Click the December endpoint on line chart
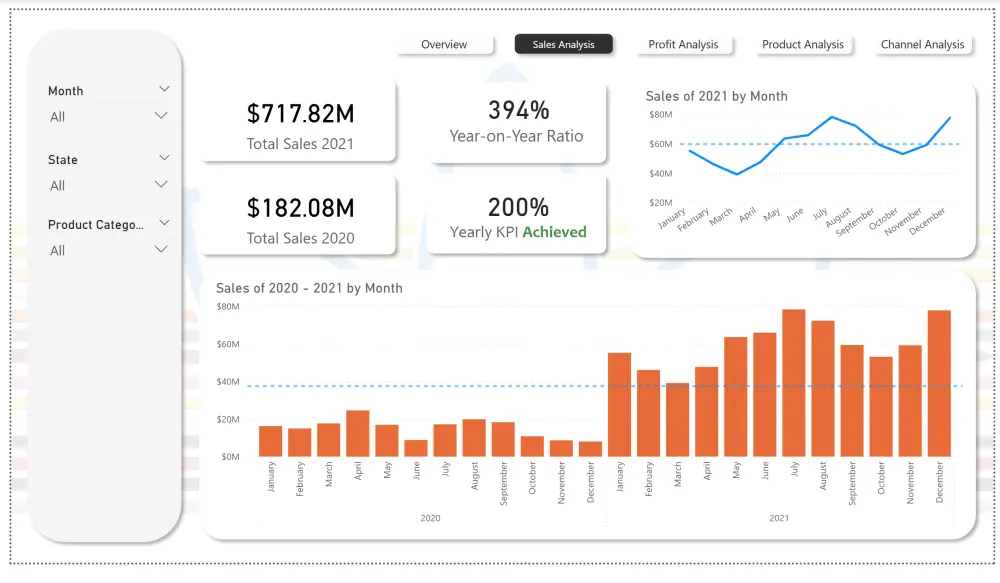This screenshot has width=1000, height=583. pos(950,118)
